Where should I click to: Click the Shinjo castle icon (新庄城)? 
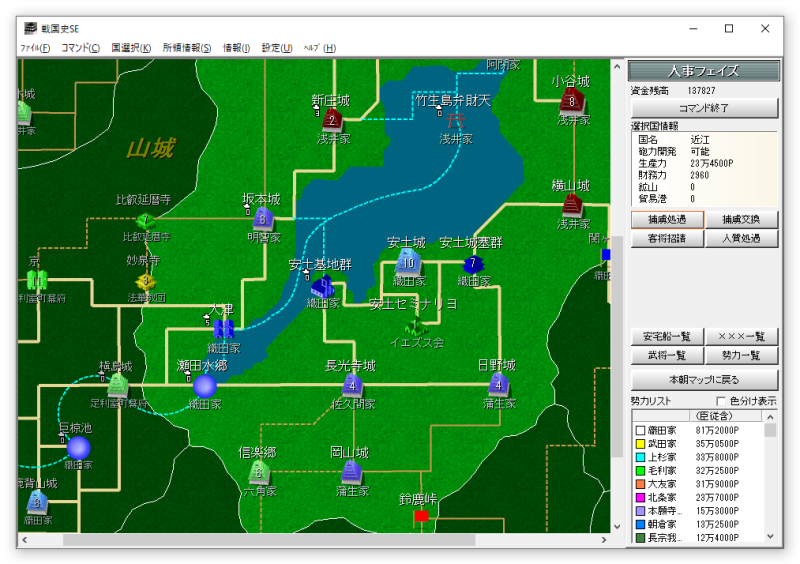coord(332,120)
